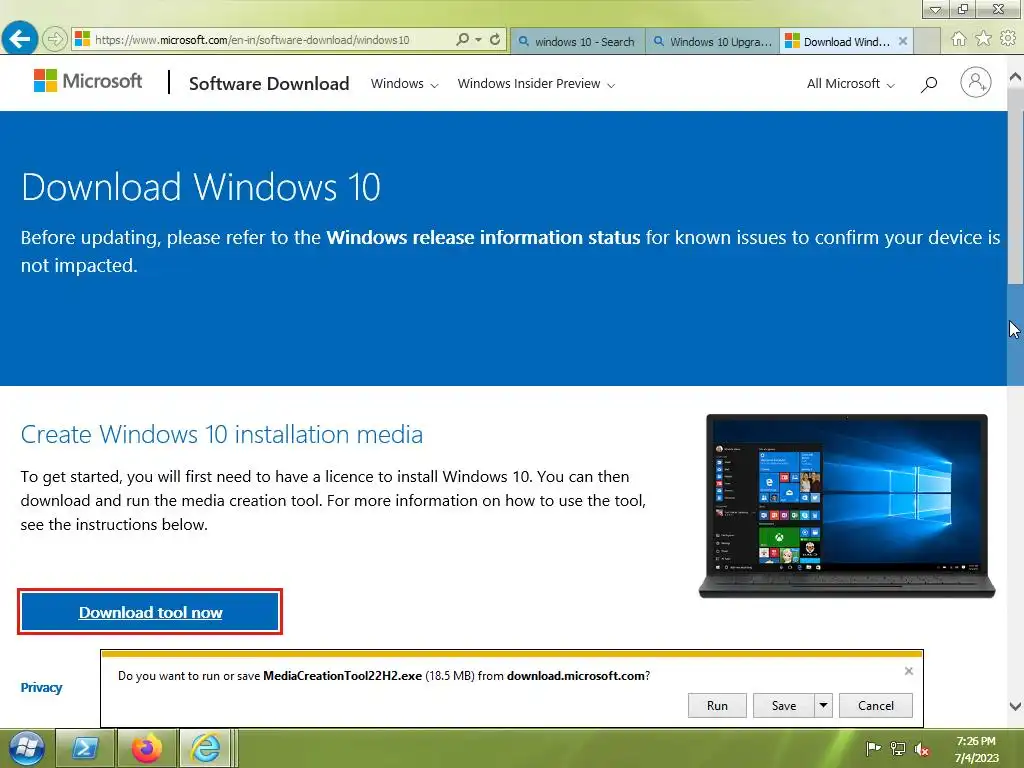The width and height of the screenshot is (1024, 768).
Task: Click the muted volume tray icon
Action: click(x=921, y=749)
